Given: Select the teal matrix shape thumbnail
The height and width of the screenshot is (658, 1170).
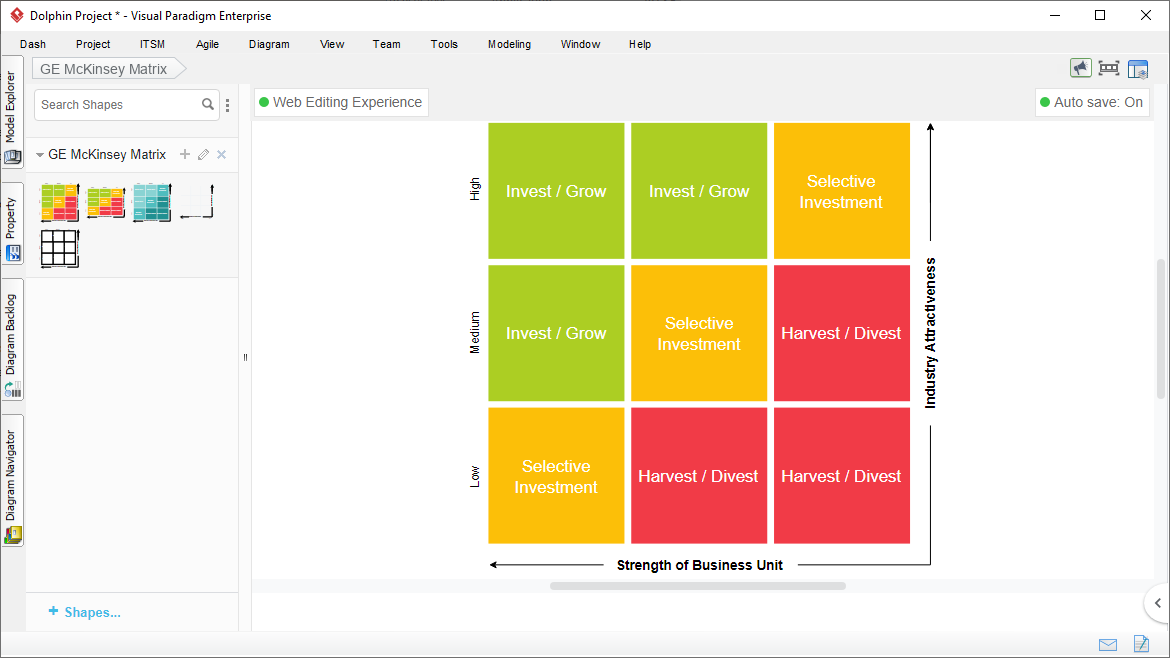Looking at the screenshot, I should 152,202.
